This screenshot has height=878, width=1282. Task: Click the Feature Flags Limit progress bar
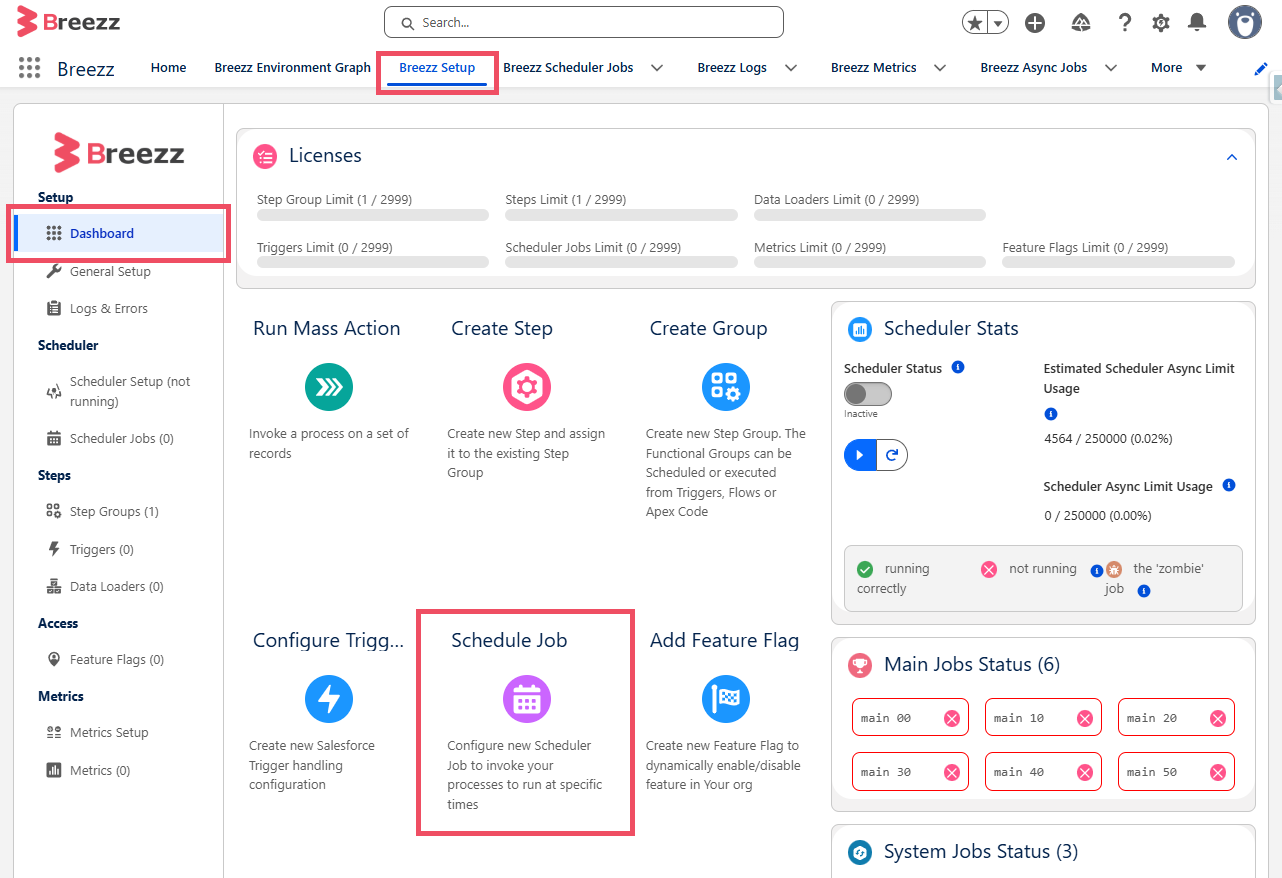point(1118,262)
